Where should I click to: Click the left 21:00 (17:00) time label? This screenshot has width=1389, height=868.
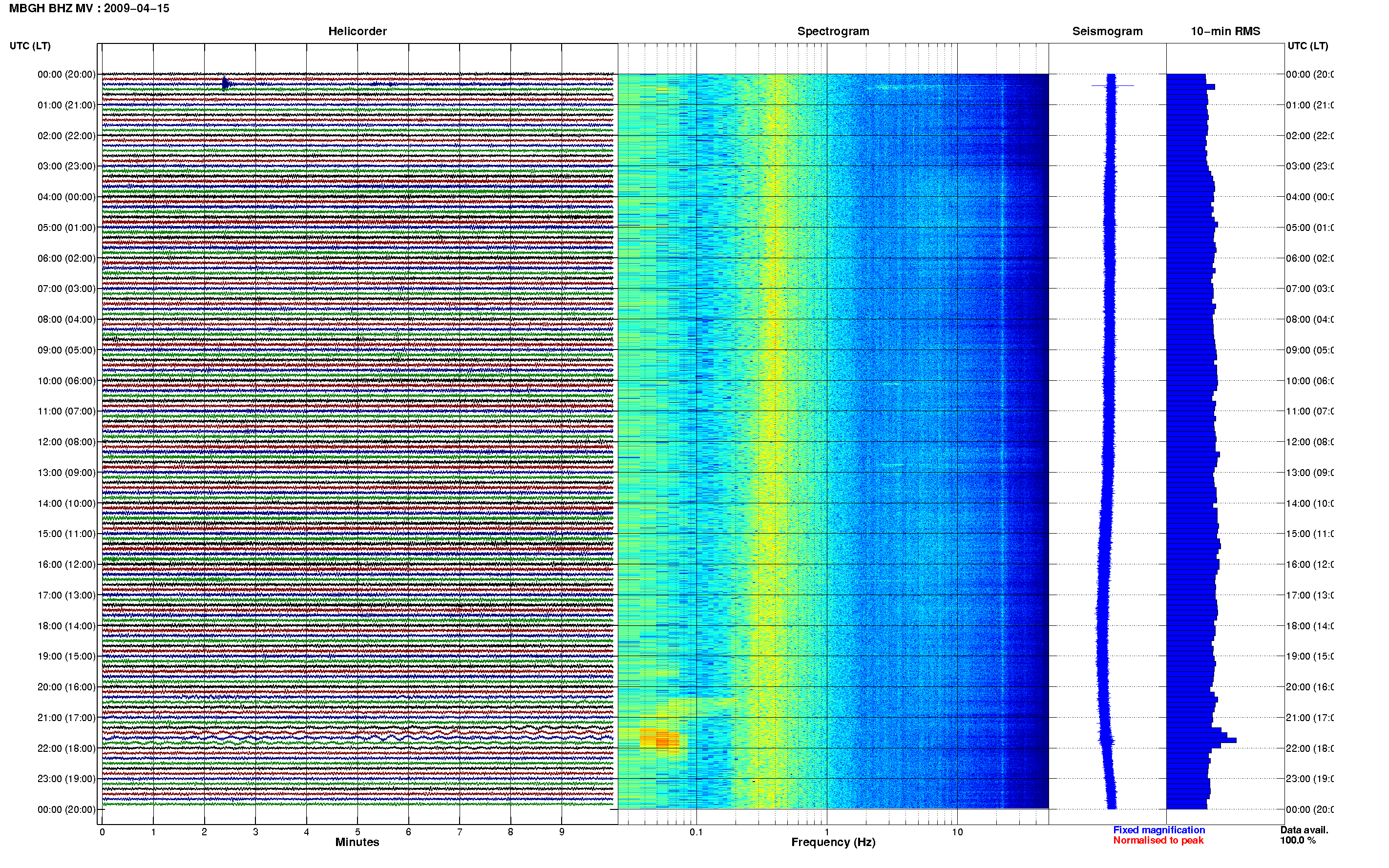click(66, 718)
